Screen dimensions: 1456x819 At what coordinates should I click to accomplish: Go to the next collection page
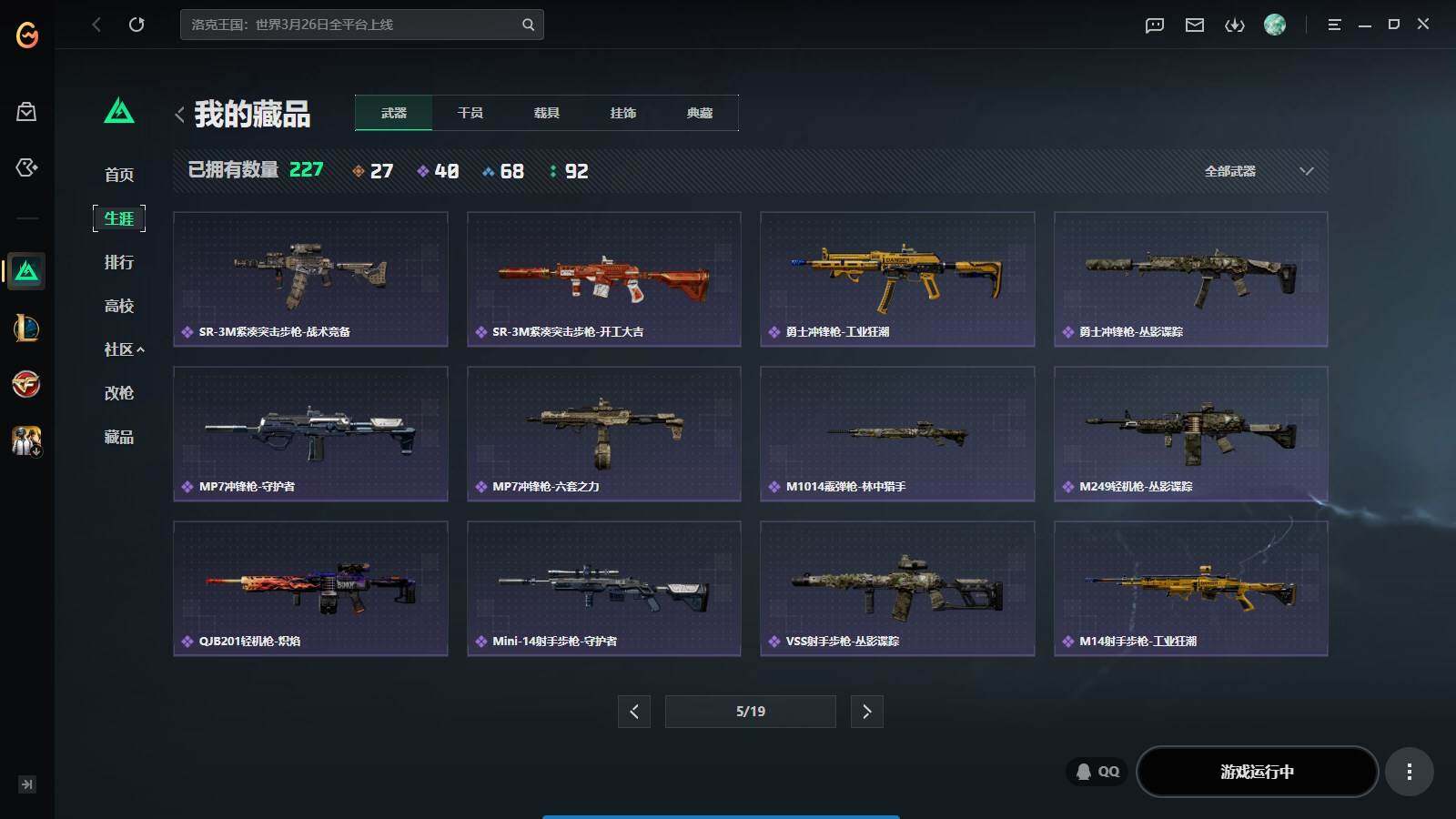coord(866,712)
